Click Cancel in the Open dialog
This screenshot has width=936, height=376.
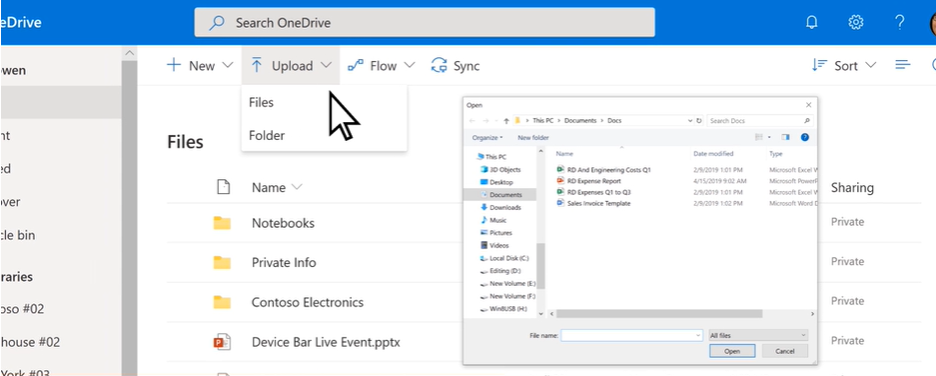pyautogui.click(x=785, y=351)
